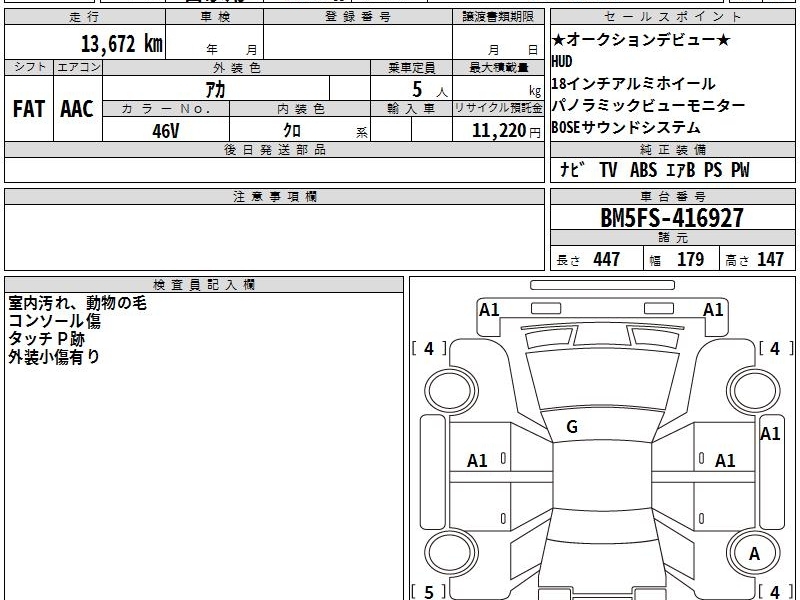The height and width of the screenshot is (600, 800).
Task: Click the 諸元 header
Action: pos(672,238)
